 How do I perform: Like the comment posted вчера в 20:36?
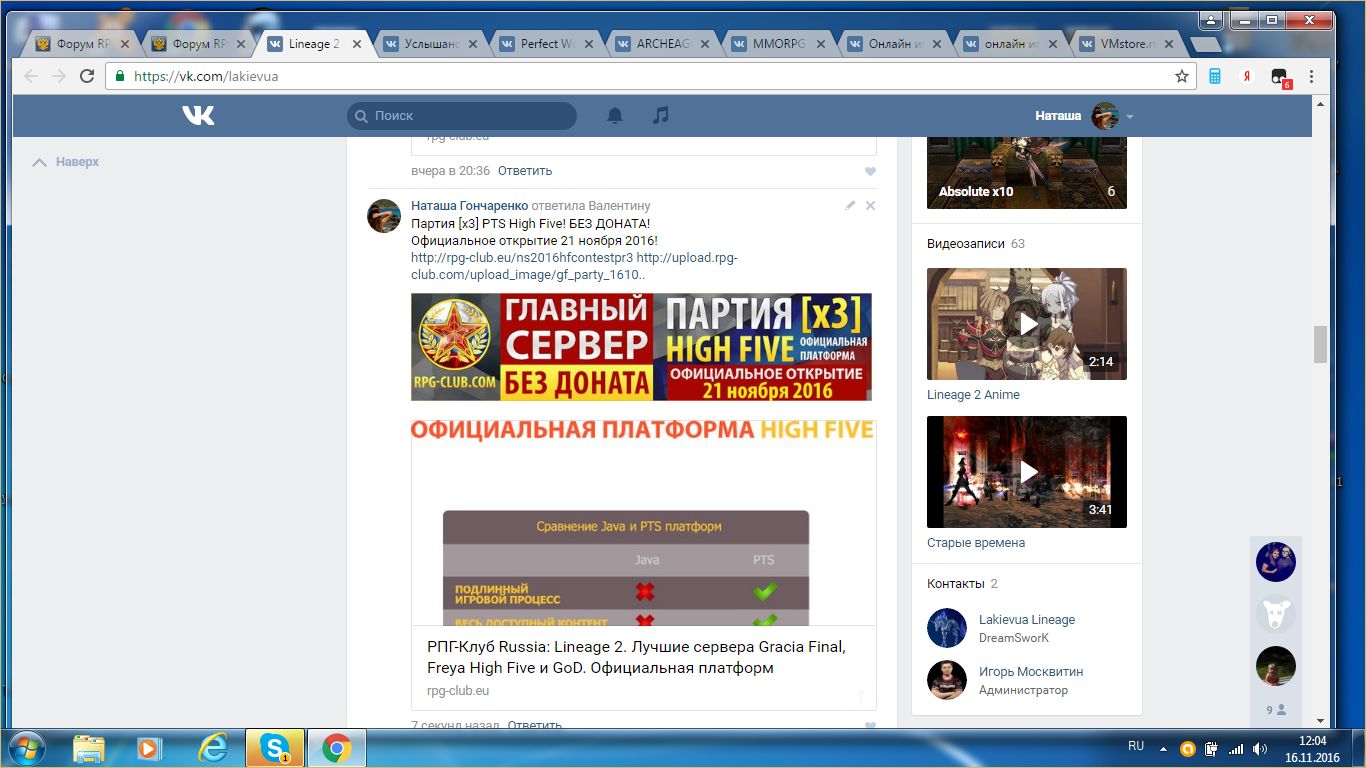pyautogui.click(x=870, y=171)
